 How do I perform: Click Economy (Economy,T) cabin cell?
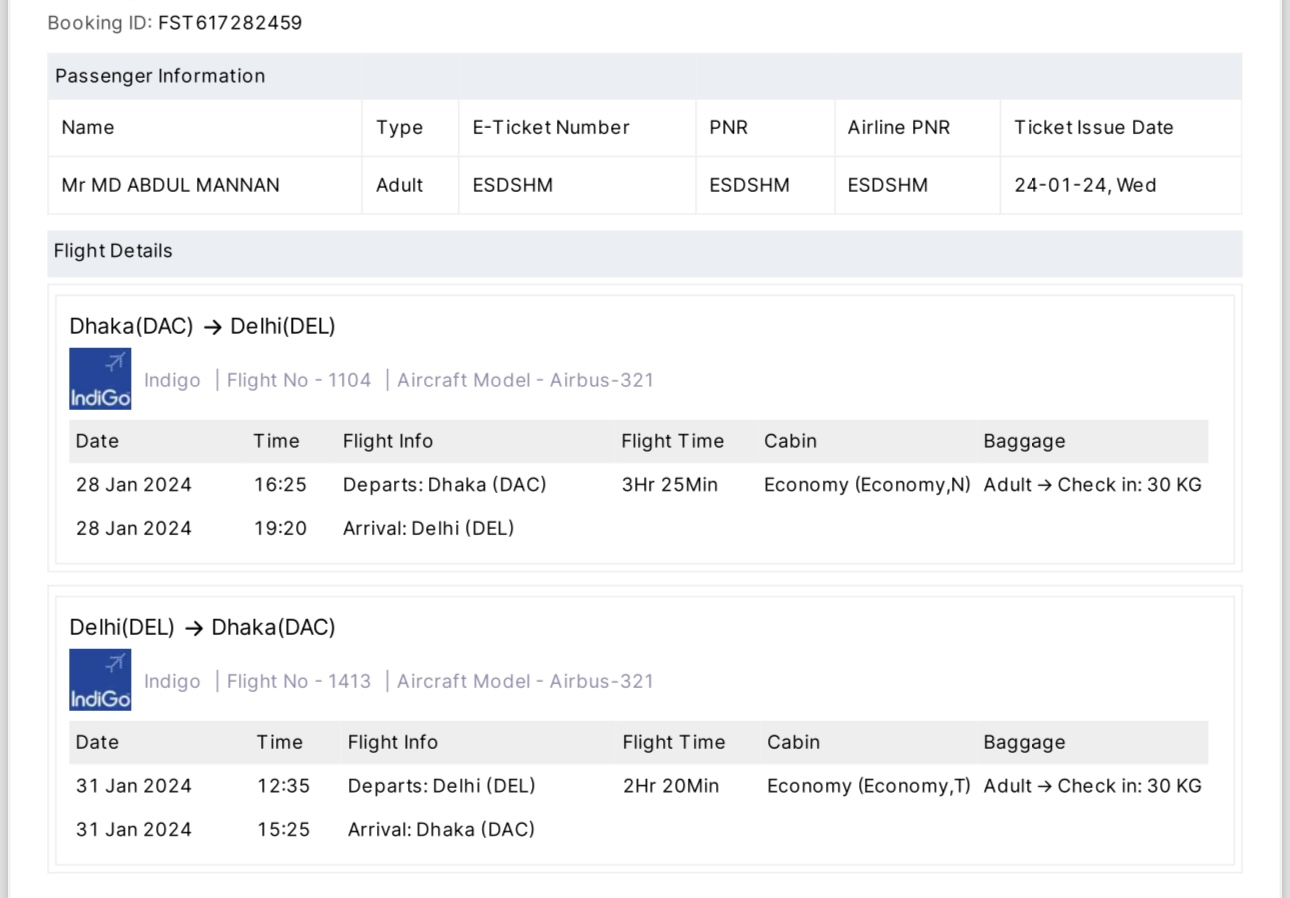click(x=869, y=786)
